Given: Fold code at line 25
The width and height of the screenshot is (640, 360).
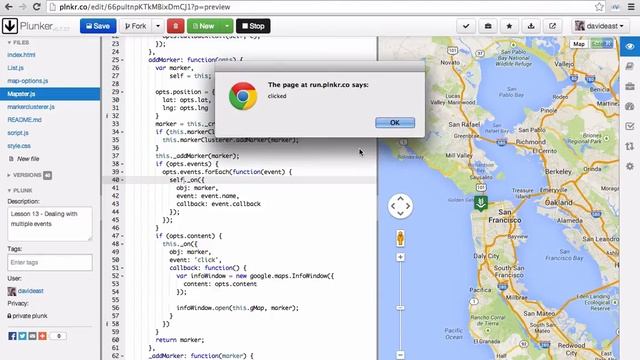Looking at the screenshot, I should click(122, 60).
